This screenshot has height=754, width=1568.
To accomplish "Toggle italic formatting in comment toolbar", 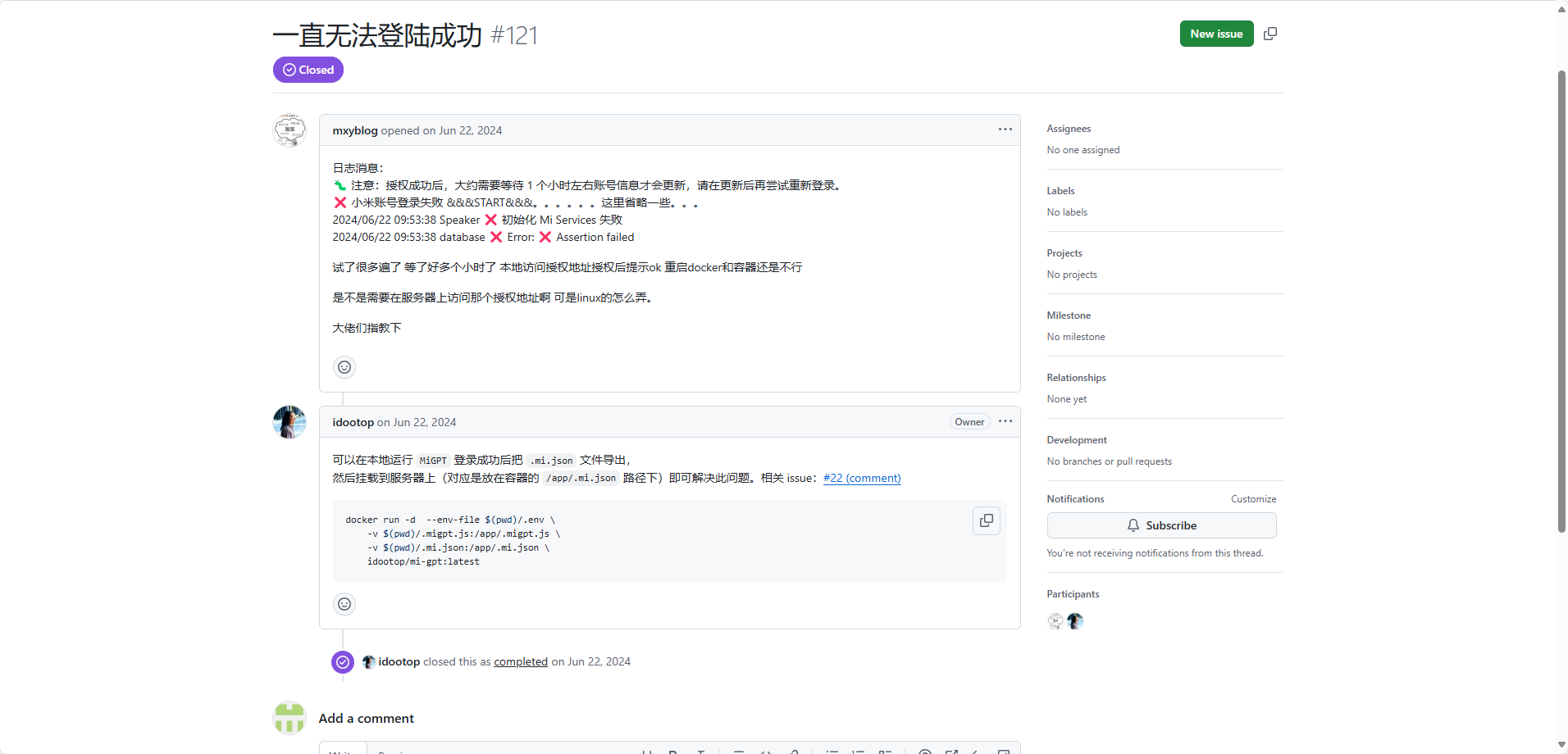I will (x=703, y=750).
